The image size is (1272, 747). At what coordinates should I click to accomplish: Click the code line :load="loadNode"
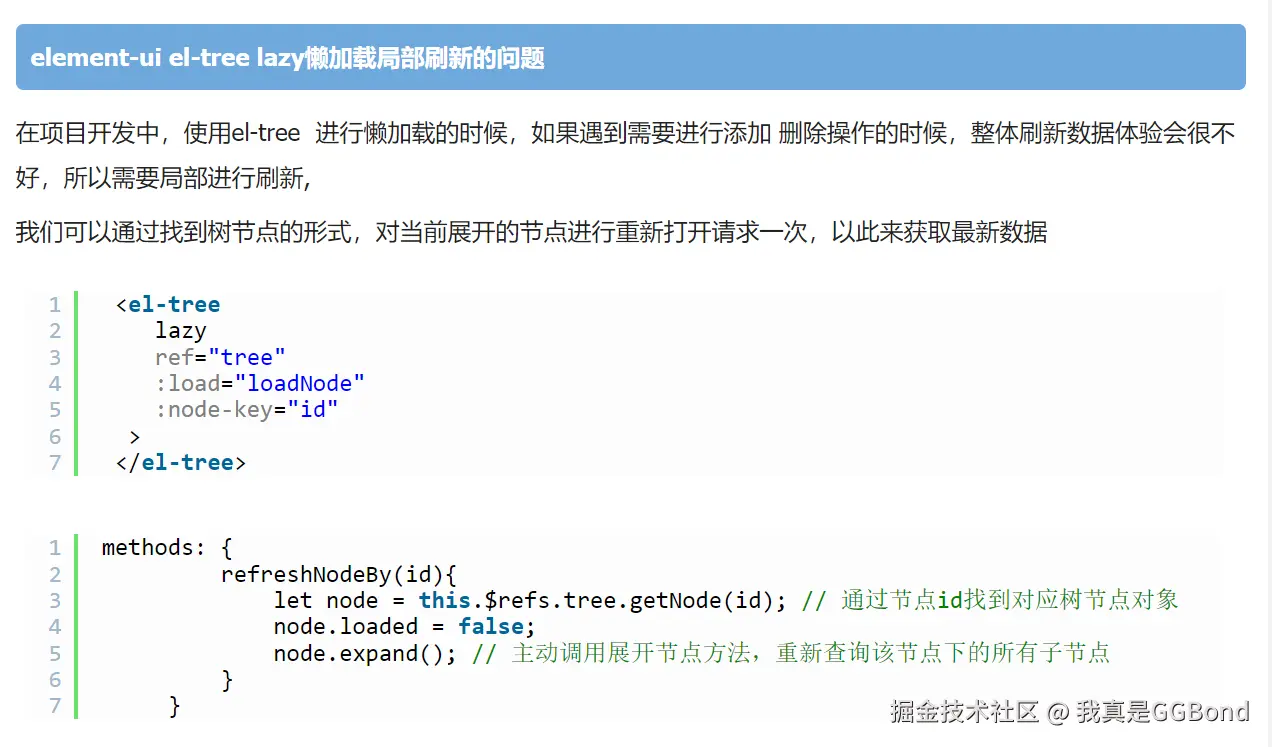(260, 383)
